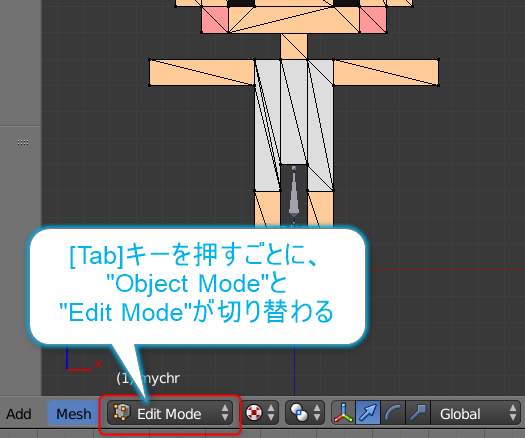Enable the translate manipulator arrow
The image size is (525, 438).
click(368, 413)
